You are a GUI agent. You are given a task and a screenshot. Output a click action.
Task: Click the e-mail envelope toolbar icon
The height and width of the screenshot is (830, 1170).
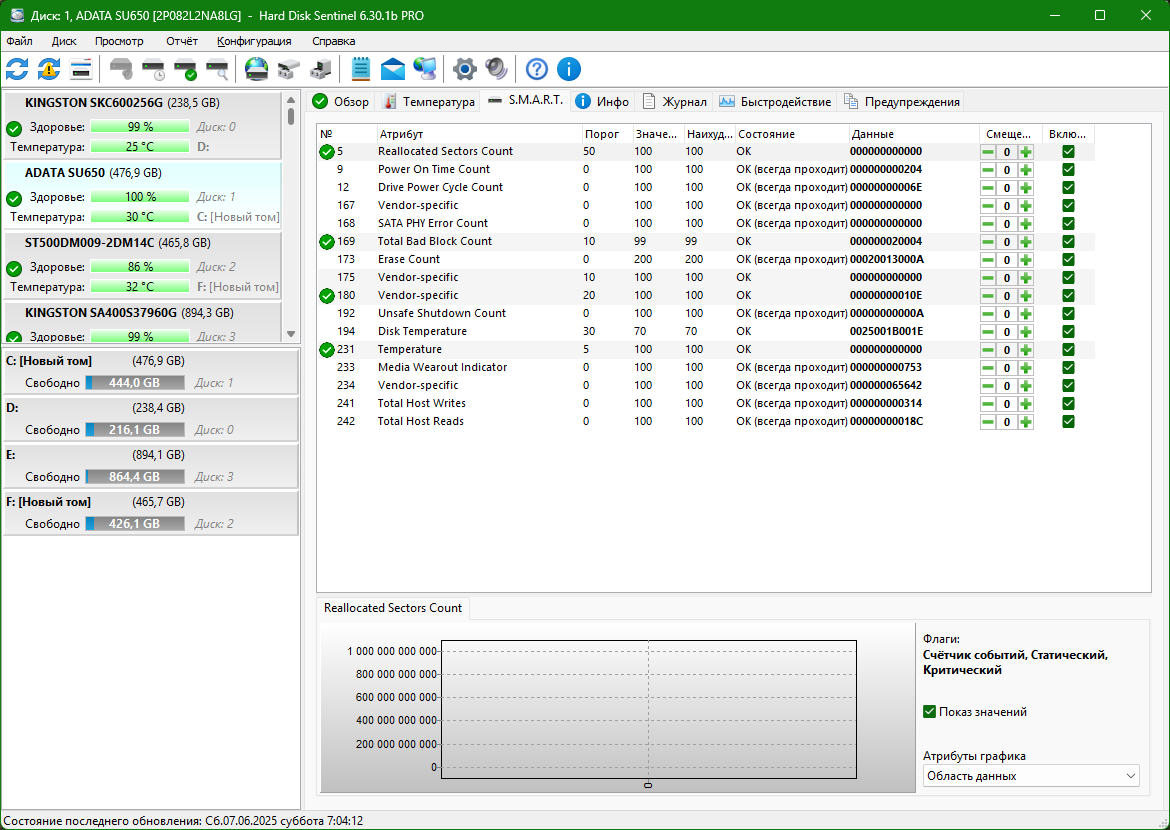pos(392,69)
